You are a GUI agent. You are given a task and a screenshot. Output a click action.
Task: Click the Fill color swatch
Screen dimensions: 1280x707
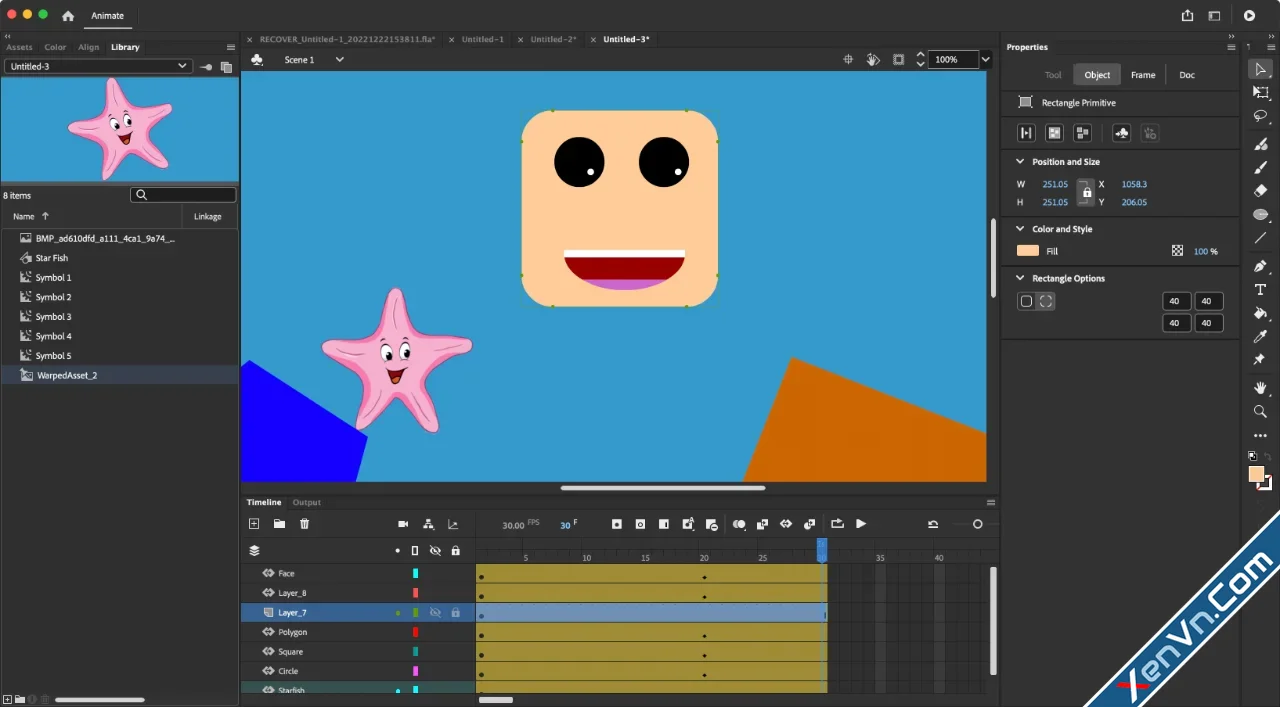1028,251
